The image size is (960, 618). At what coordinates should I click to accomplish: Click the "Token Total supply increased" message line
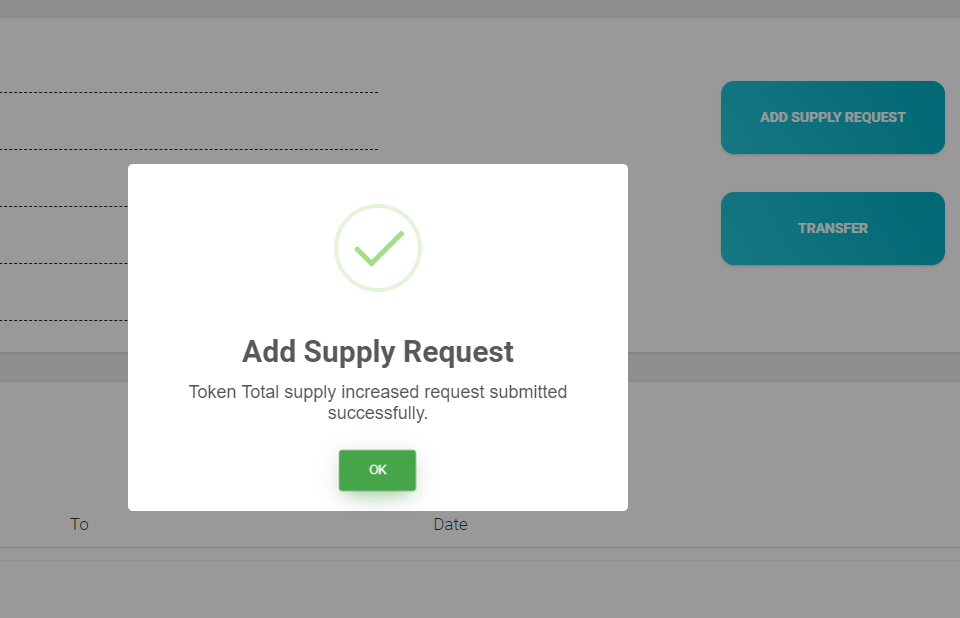tap(377, 391)
